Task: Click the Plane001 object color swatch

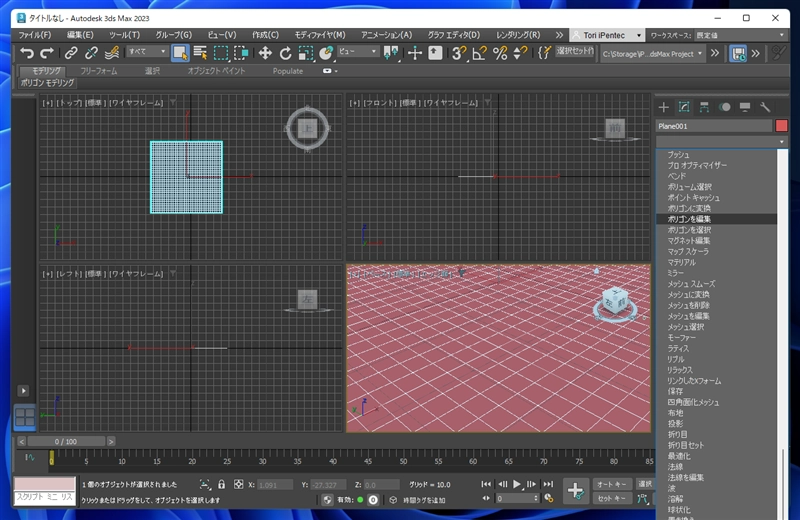Action: click(781, 126)
